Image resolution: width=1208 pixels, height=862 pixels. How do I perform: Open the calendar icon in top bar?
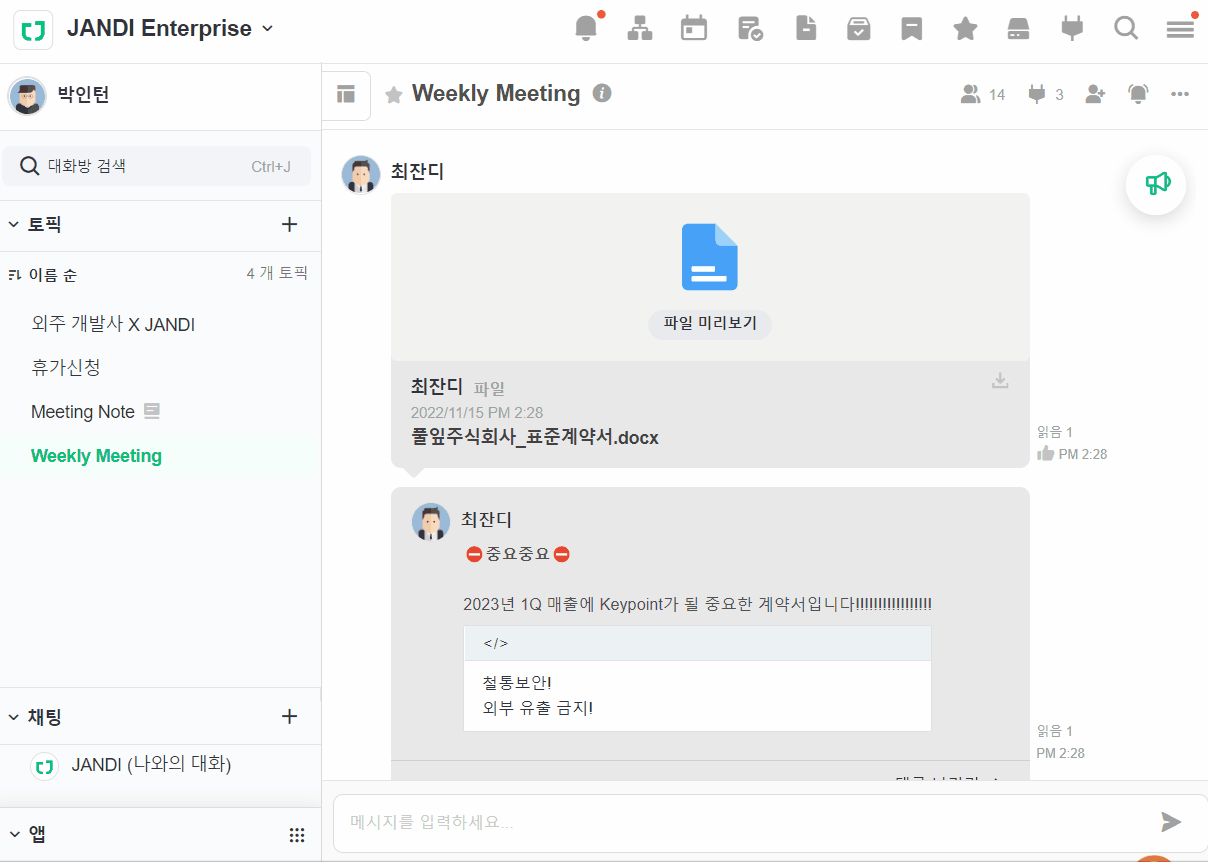pyautogui.click(x=694, y=29)
